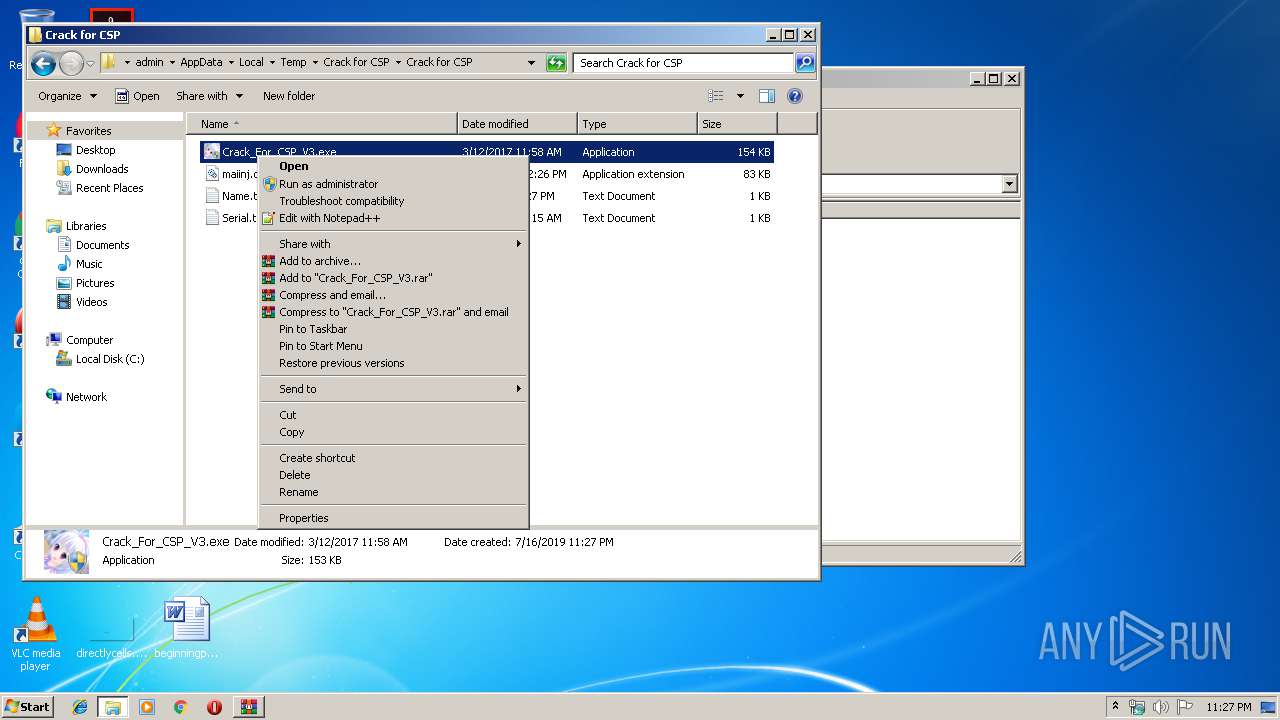The image size is (1280, 720).
Task: Select the Crack_For_CSP_V3.exe file icon
Action: coord(211,152)
